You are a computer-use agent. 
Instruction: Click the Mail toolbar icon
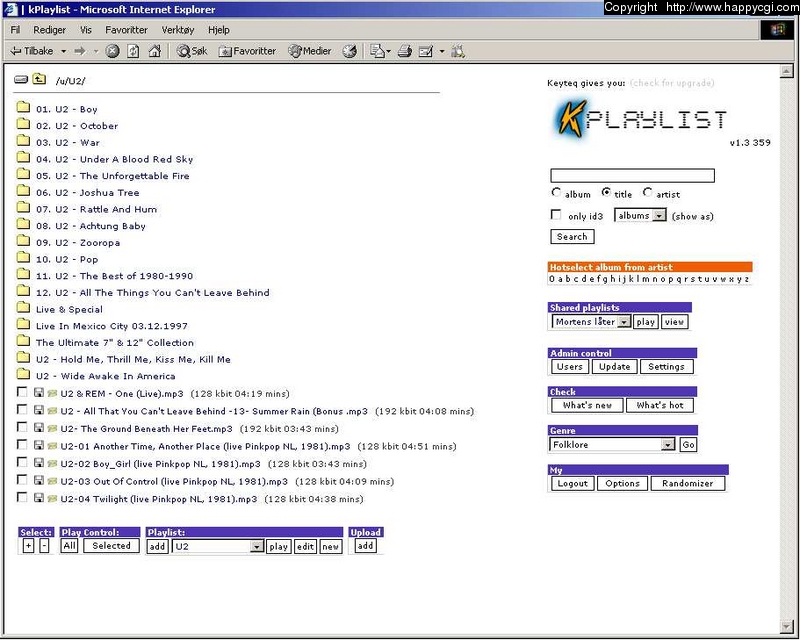[x=377, y=51]
